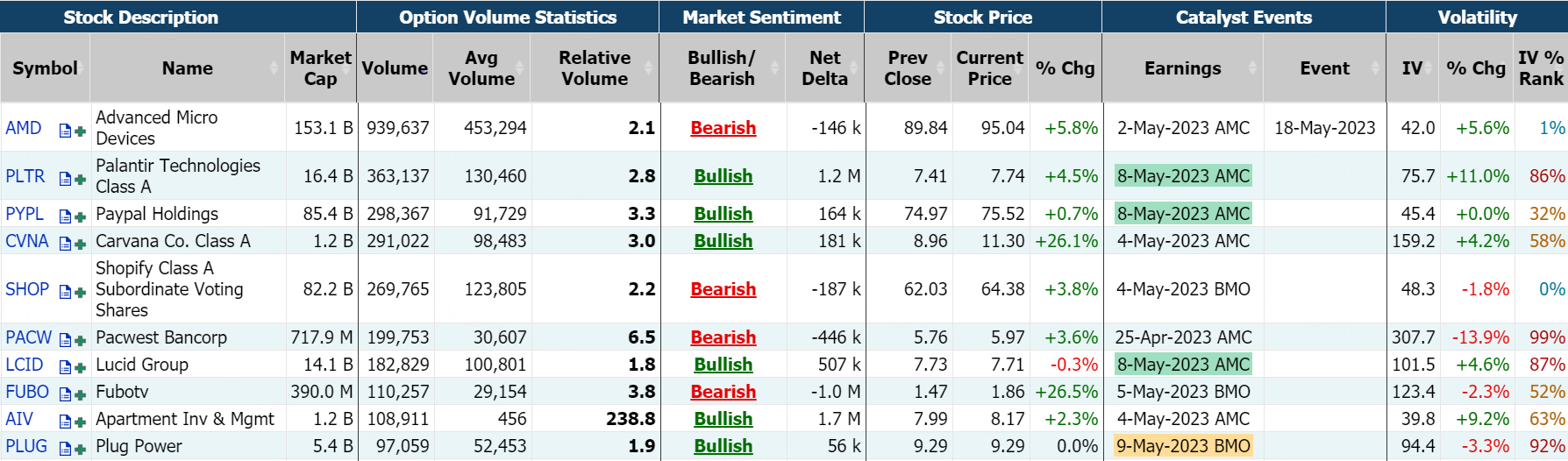Open the document icon next to PYPL
1568x461 pixels.
(65, 216)
